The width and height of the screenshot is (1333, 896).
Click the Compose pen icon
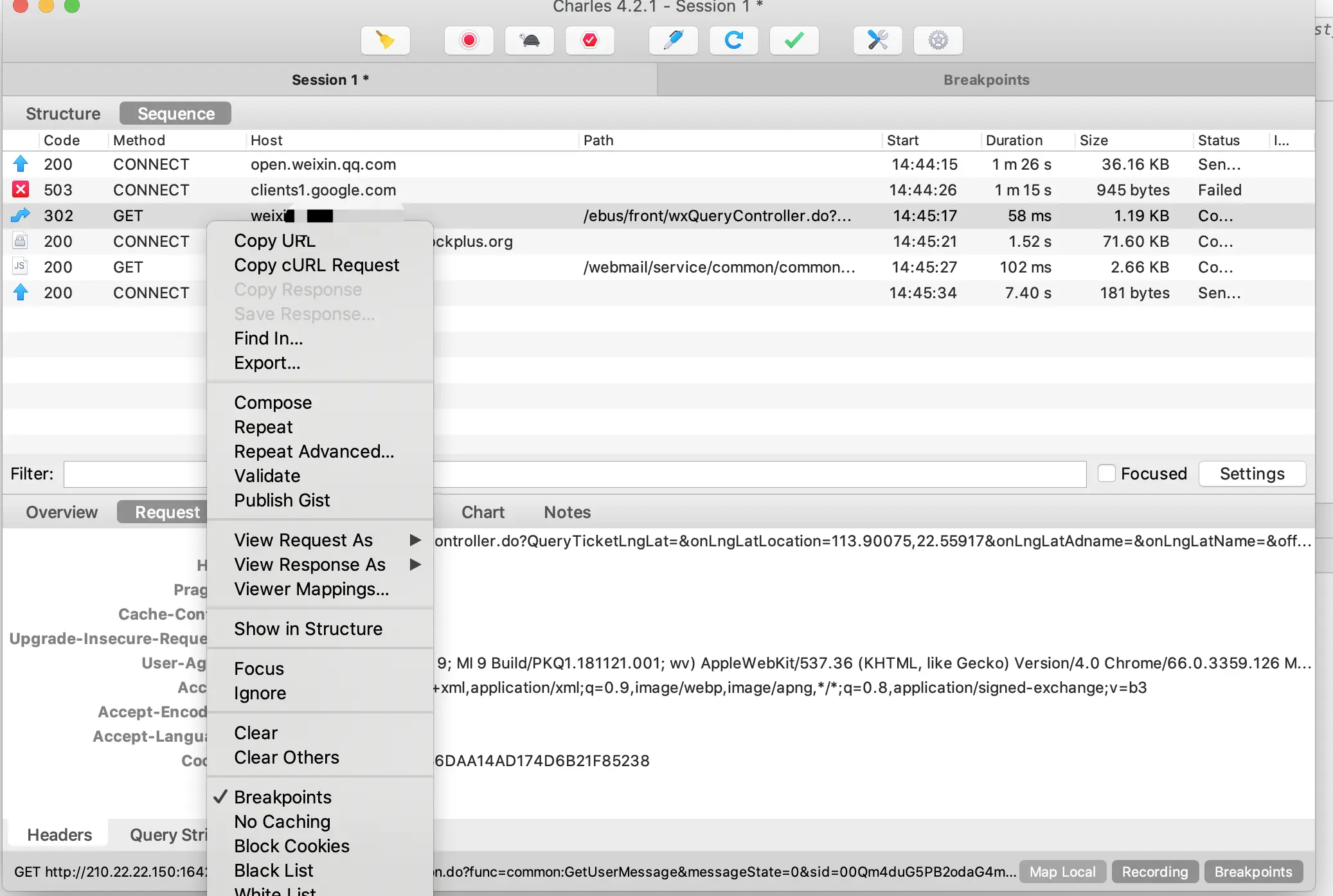click(673, 40)
